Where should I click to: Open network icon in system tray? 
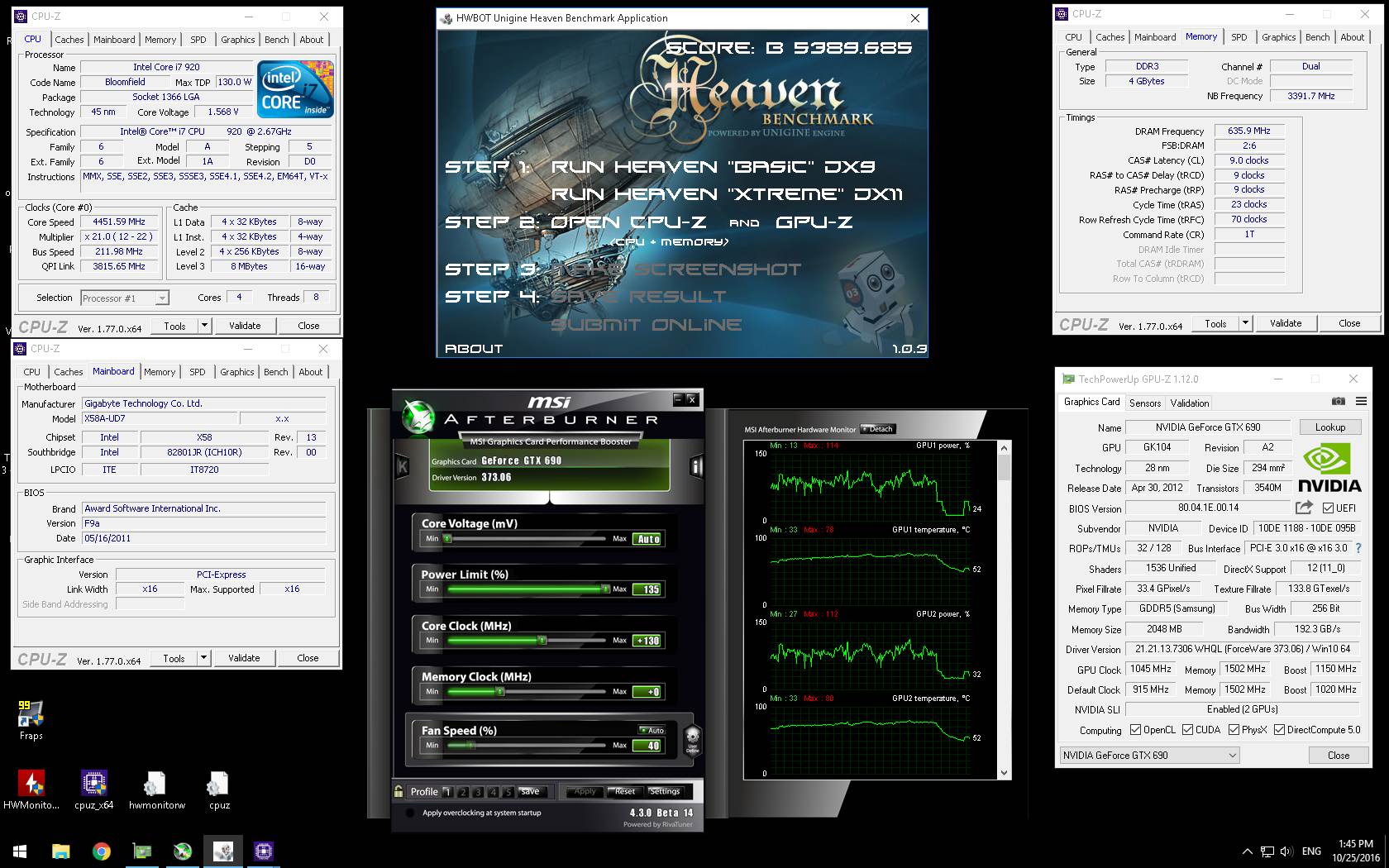point(1267,851)
